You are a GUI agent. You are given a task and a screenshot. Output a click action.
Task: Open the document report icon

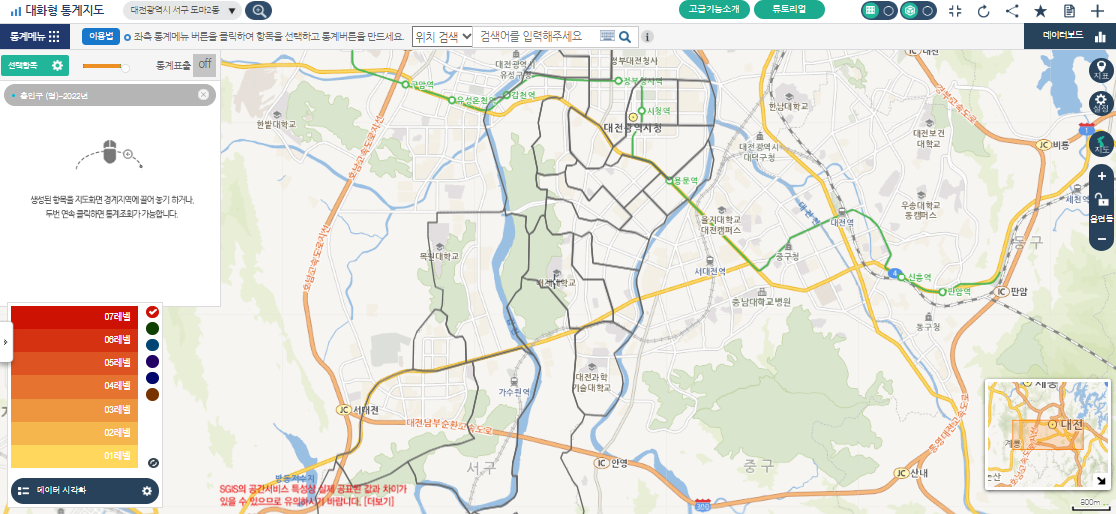[1069, 11]
